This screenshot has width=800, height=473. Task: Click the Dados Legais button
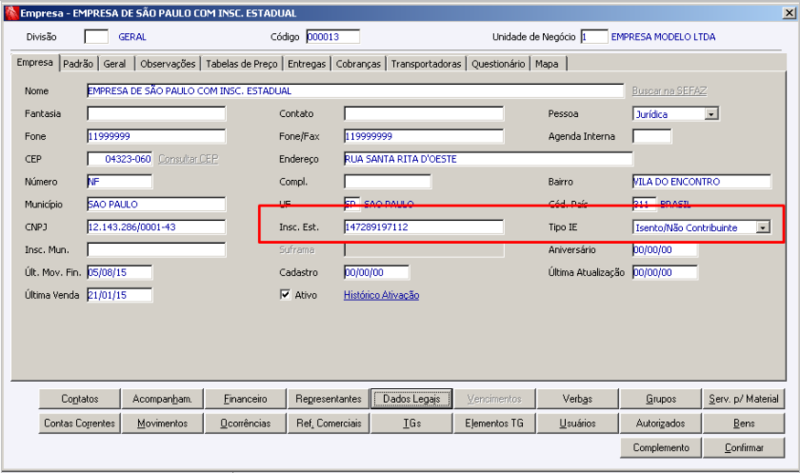(x=412, y=399)
